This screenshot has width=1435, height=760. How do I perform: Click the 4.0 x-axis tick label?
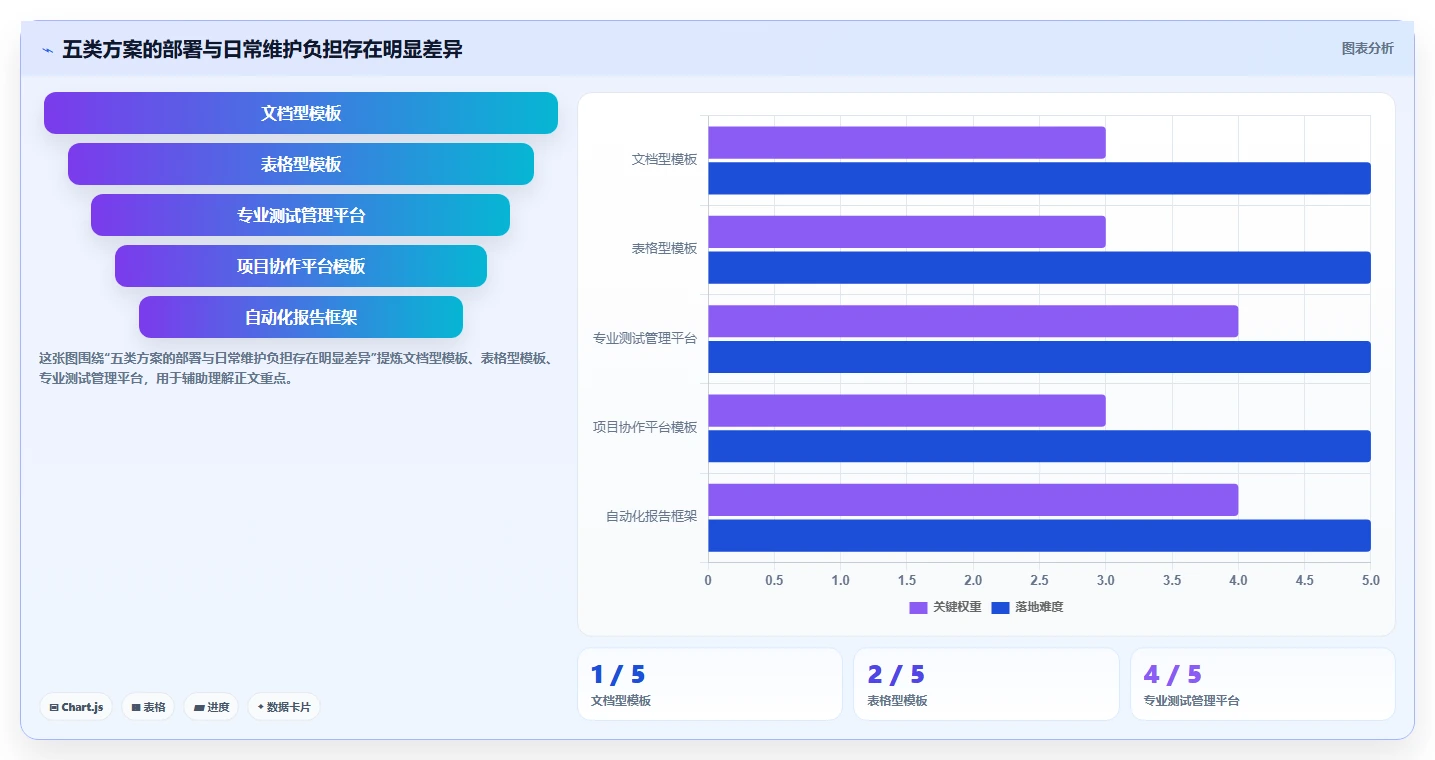coord(1238,580)
